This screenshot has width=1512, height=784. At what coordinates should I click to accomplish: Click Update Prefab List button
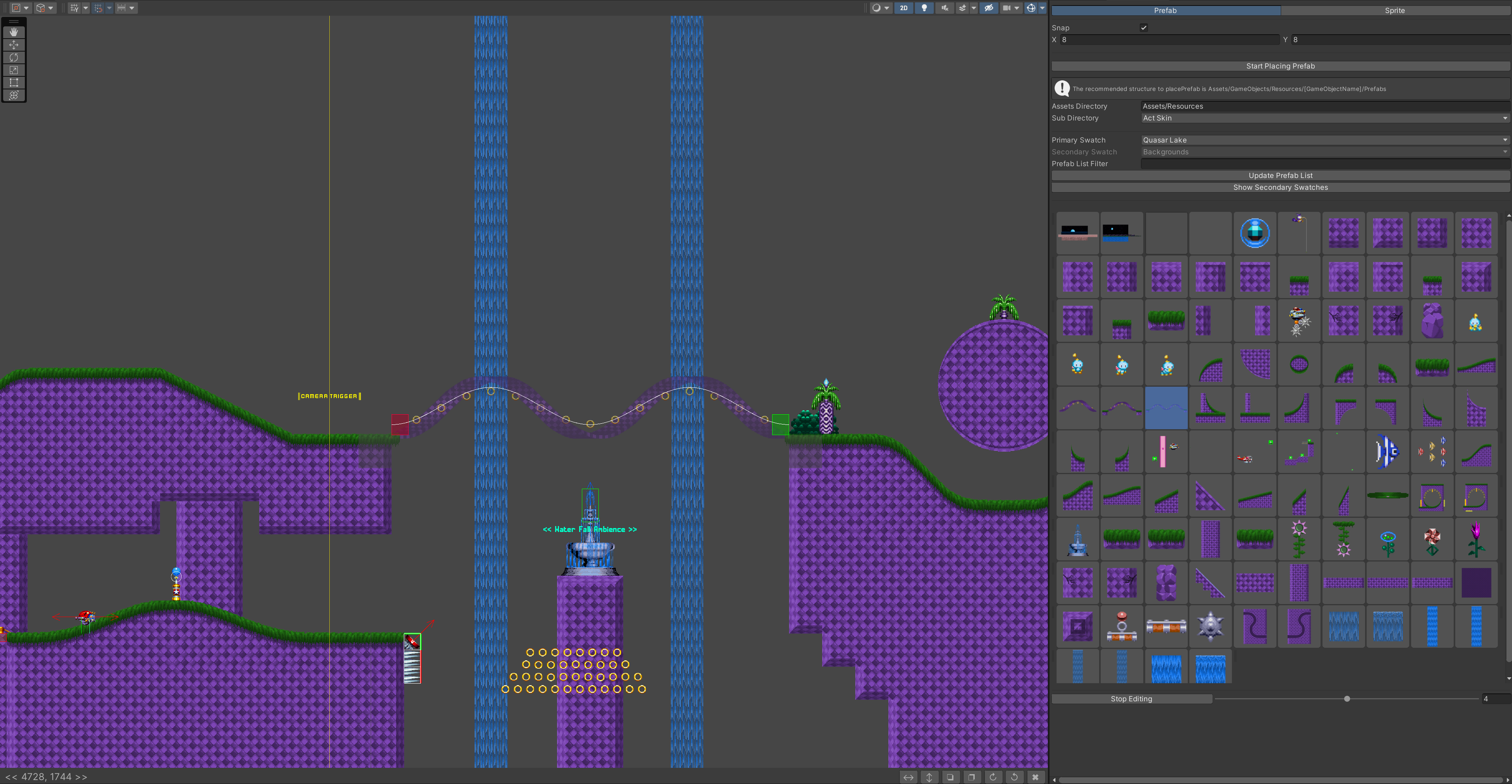pos(1280,176)
